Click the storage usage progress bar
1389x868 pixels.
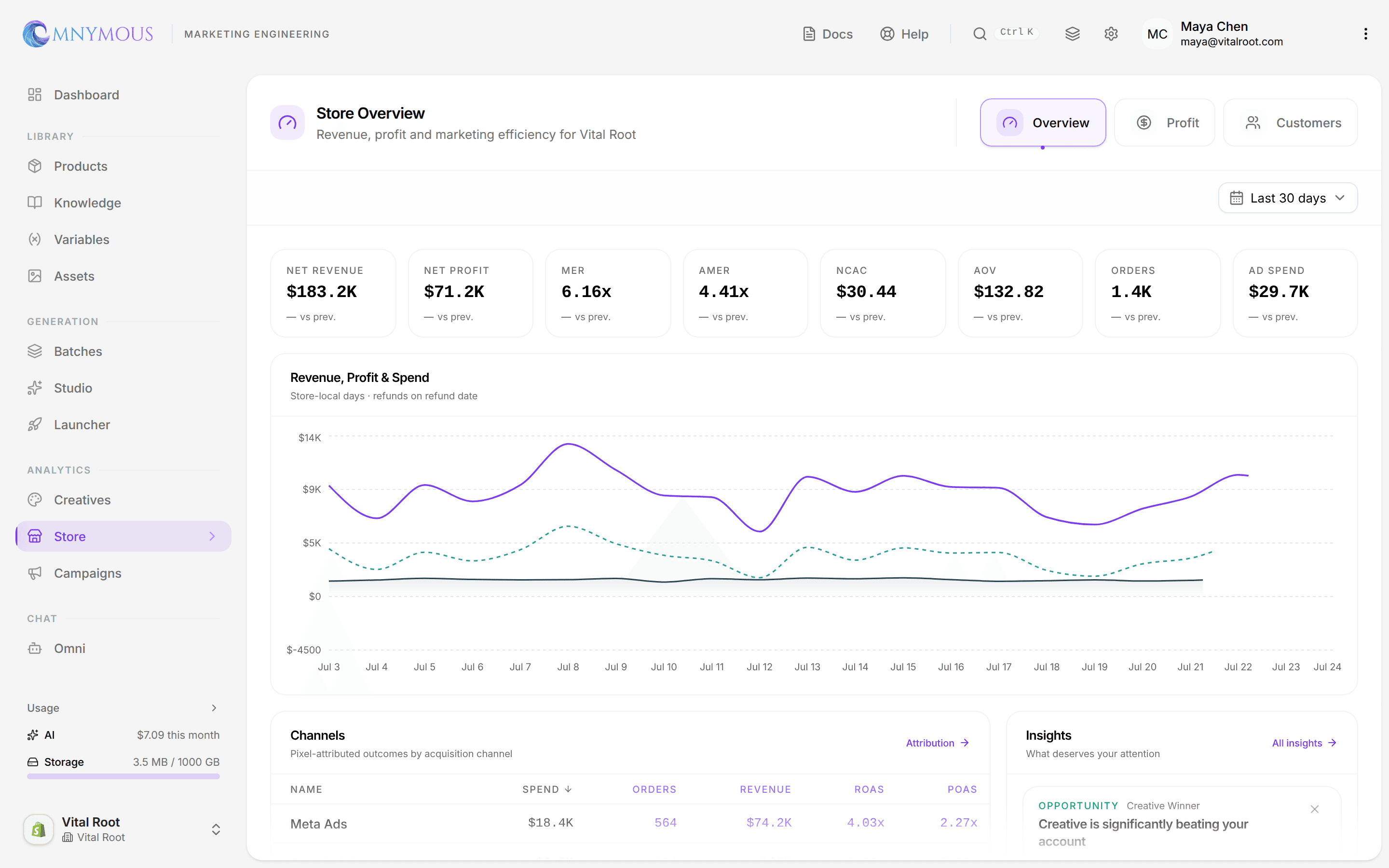tap(123, 777)
